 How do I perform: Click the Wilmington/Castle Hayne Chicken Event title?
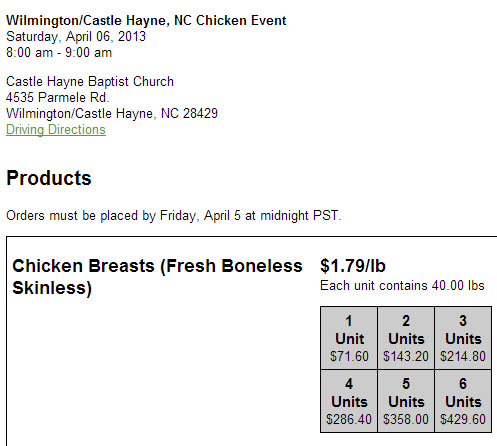pos(146,20)
